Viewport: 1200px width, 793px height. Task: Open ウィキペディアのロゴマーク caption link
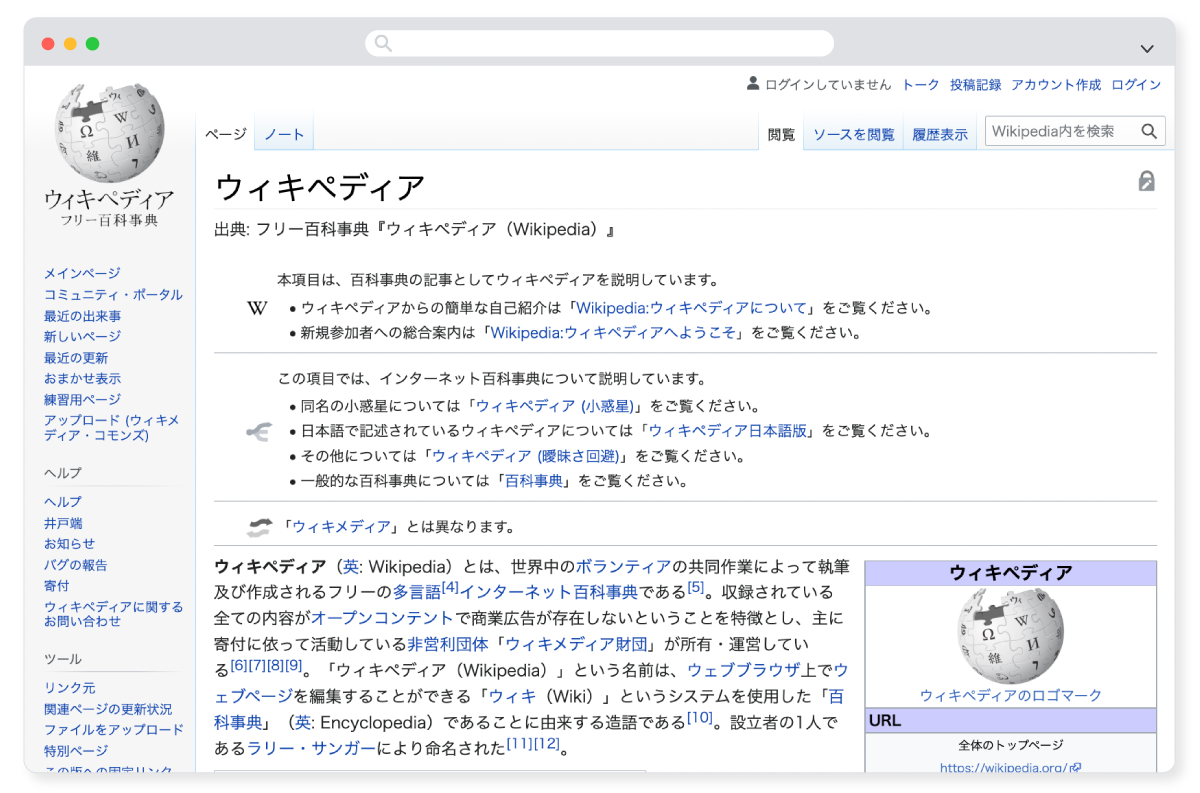pyautogui.click(x=1010, y=695)
